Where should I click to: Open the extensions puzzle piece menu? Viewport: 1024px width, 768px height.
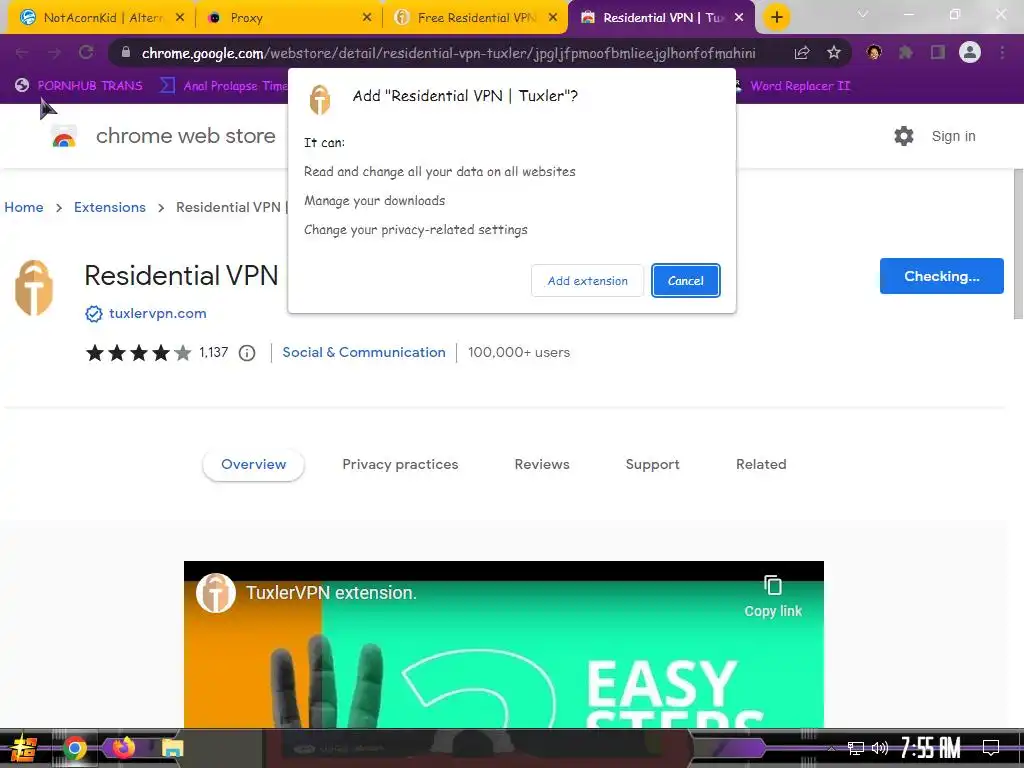click(906, 52)
